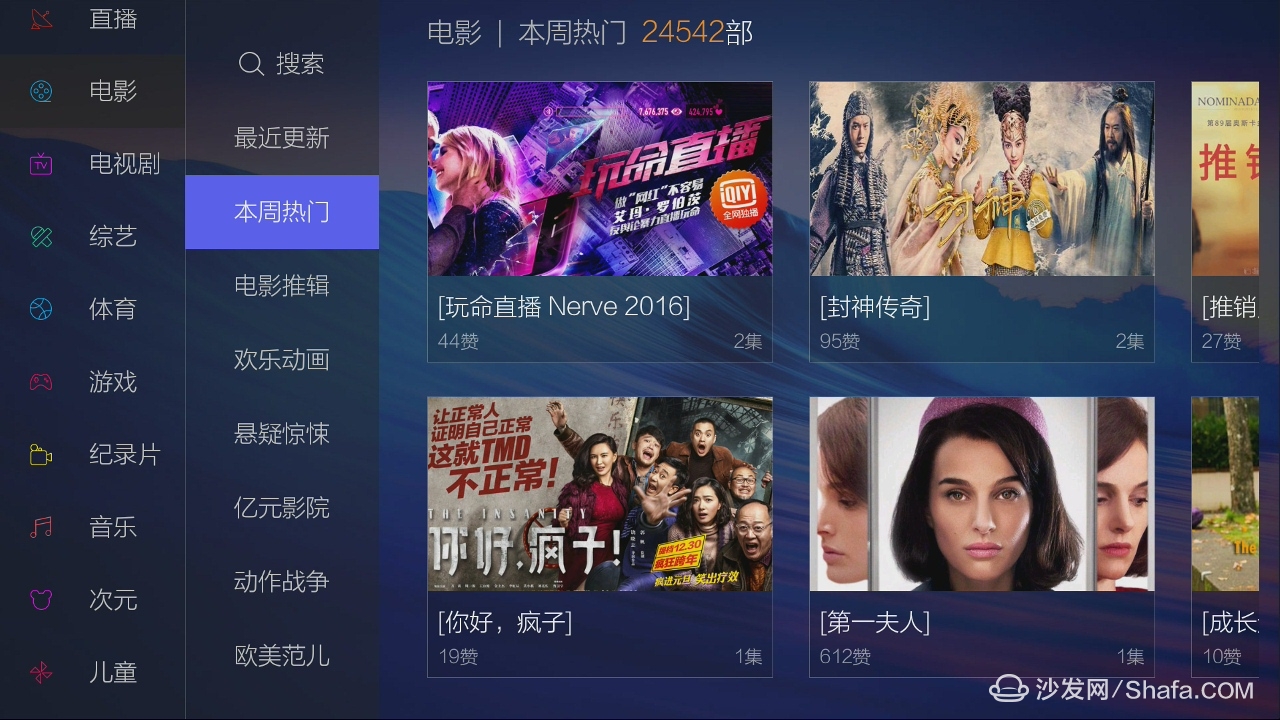Choose the 综艺 variety show icon
Image resolution: width=1280 pixels, height=720 pixels.
click(41, 237)
